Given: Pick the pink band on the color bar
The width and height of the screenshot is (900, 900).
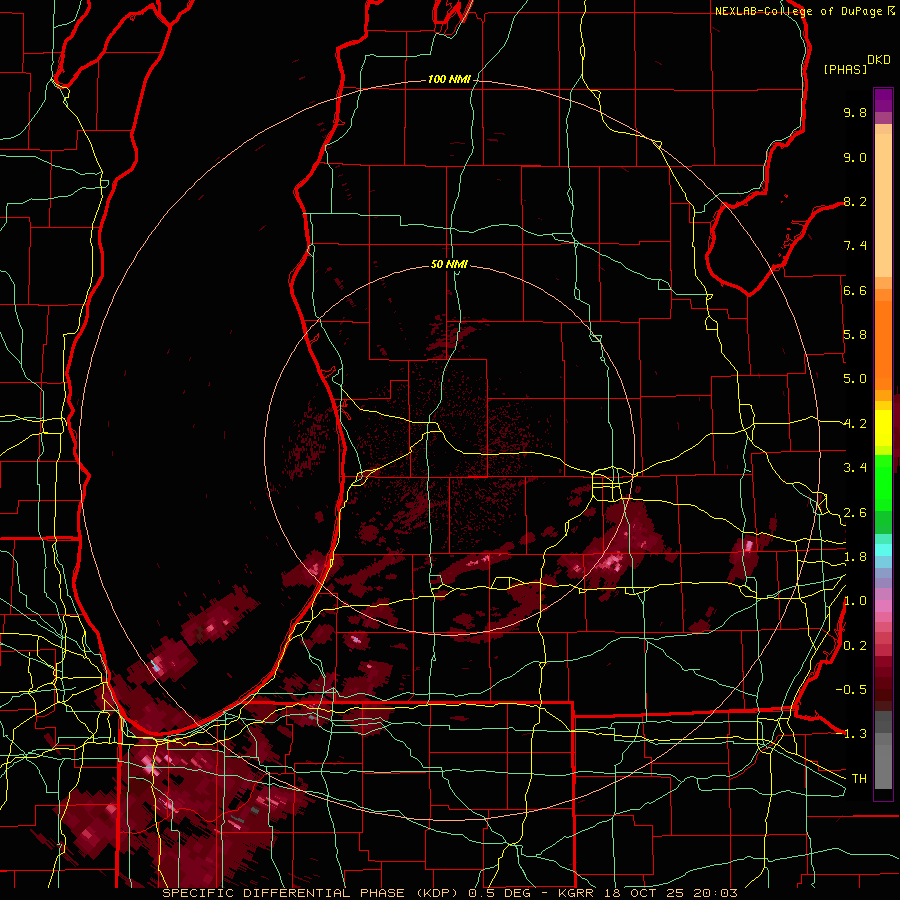Looking at the screenshot, I should (x=883, y=606).
